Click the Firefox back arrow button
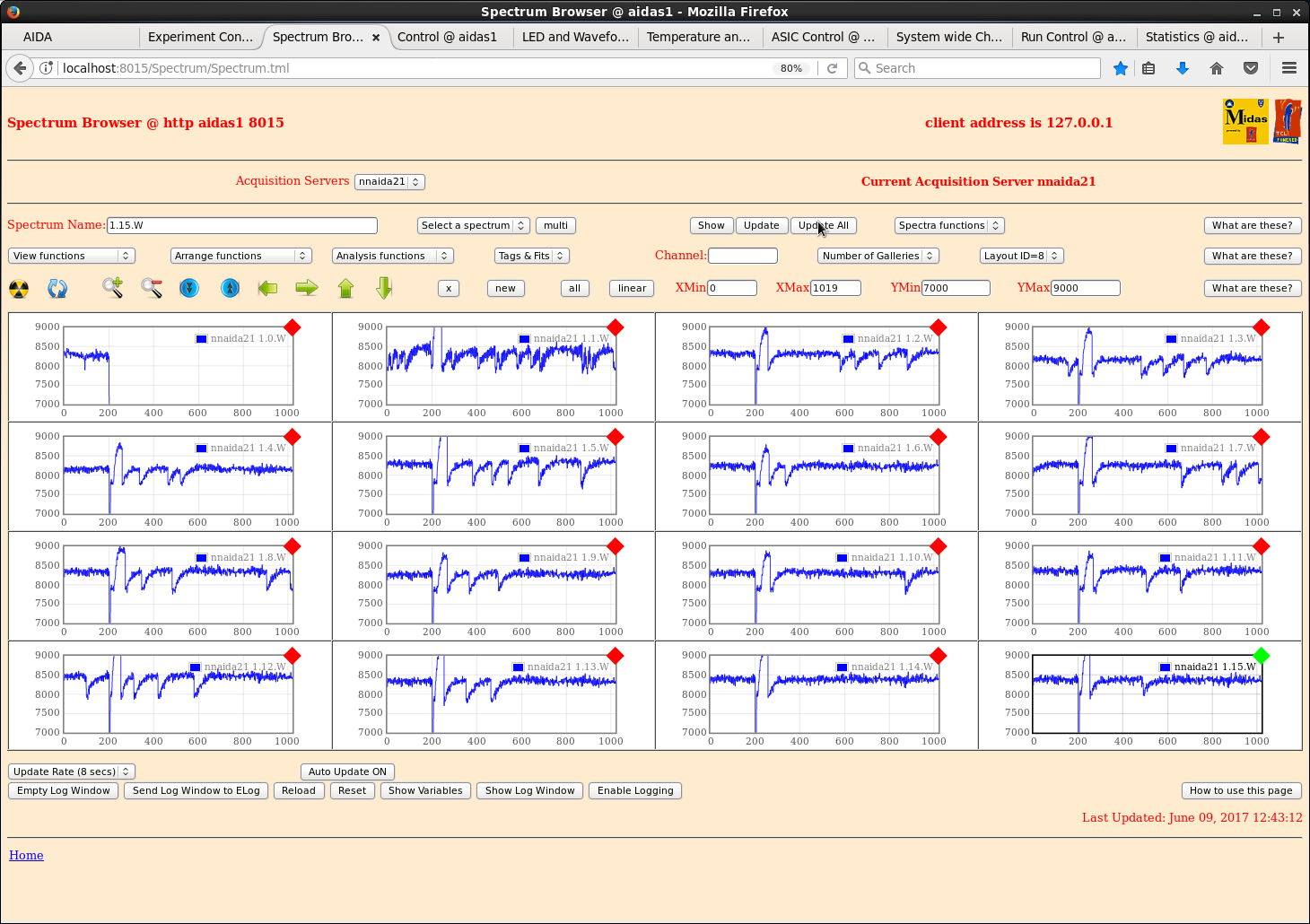This screenshot has width=1310, height=924. (x=20, y=68)
